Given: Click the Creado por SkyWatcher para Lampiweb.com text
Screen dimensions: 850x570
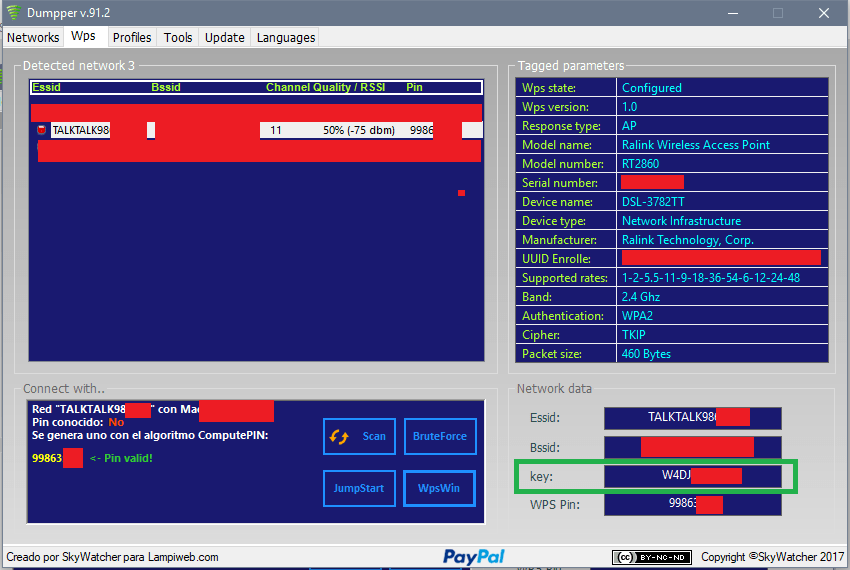Looking at the screenshot, I should pyautogui.click(x=112, y=557).
